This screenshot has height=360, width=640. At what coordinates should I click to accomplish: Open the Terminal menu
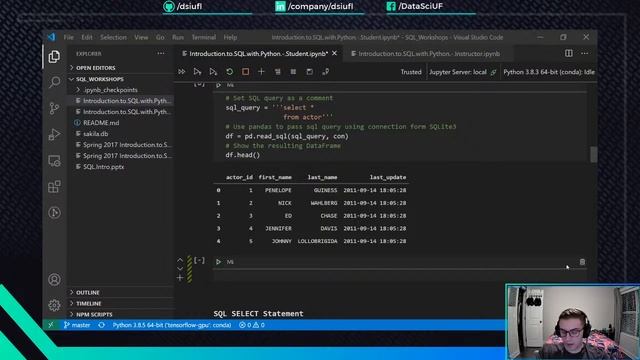[204, 37]
